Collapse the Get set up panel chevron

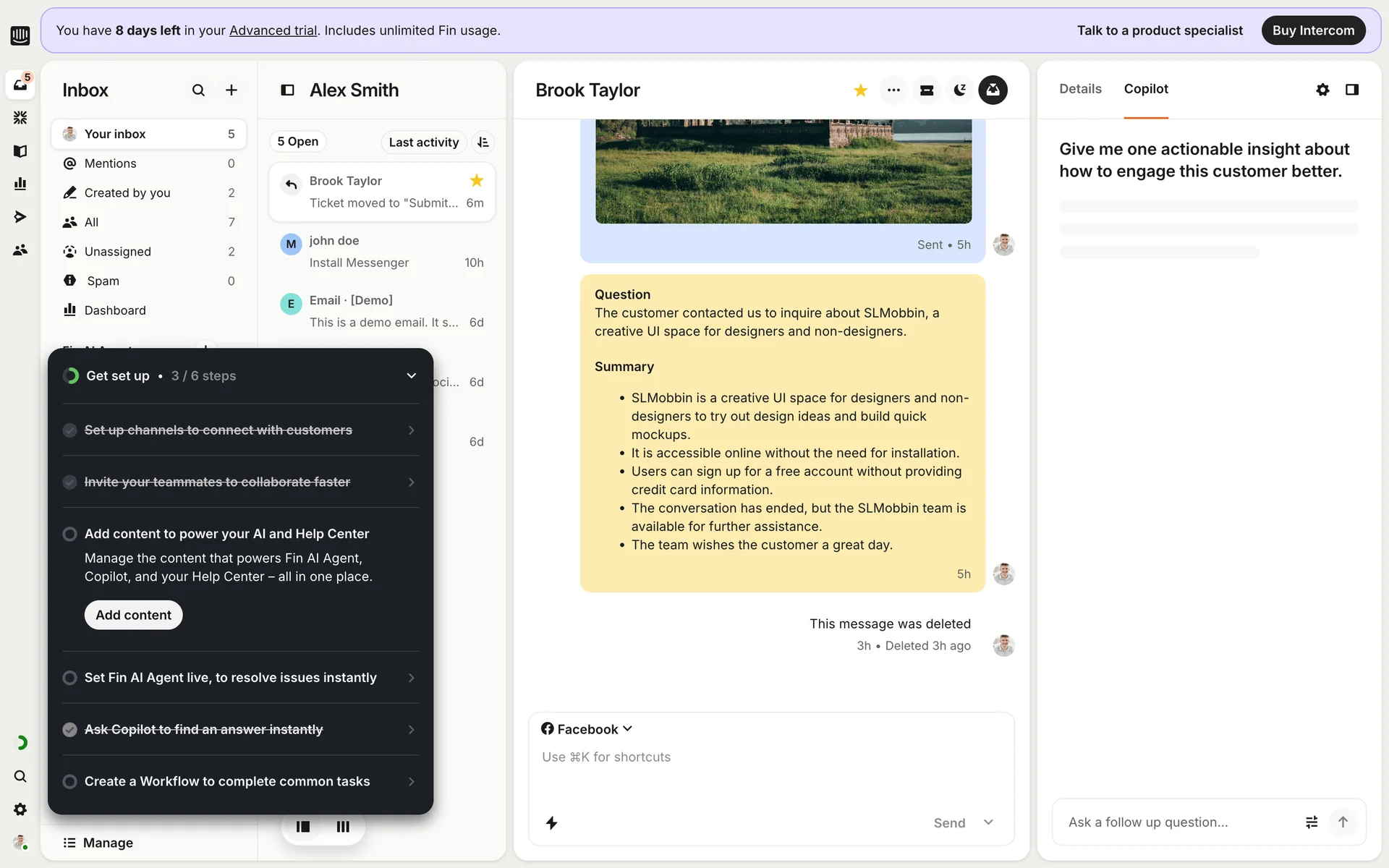[x=411, y=375]
